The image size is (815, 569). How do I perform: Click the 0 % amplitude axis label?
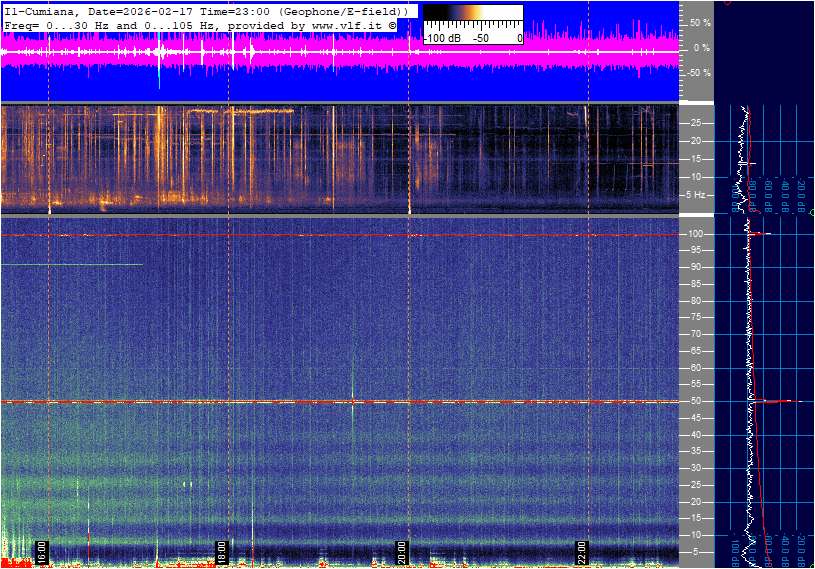701,47
